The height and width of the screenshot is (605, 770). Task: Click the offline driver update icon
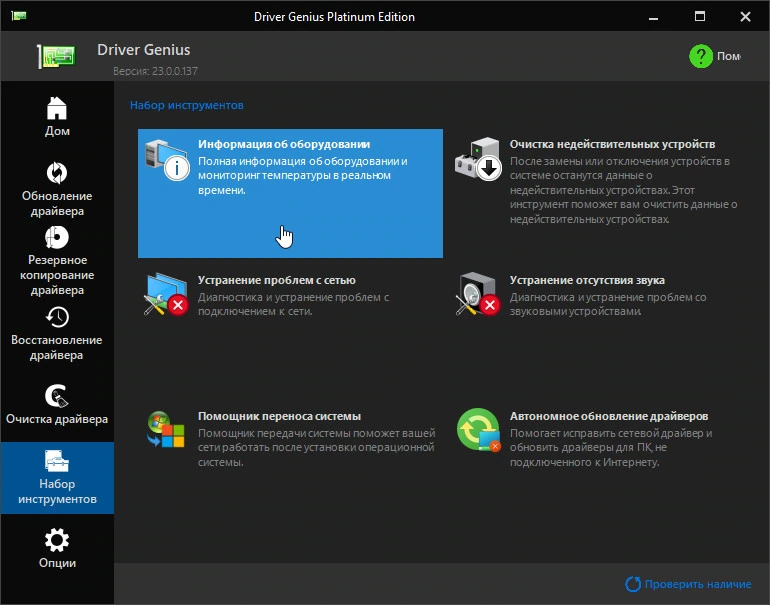(x=478, y=430)
